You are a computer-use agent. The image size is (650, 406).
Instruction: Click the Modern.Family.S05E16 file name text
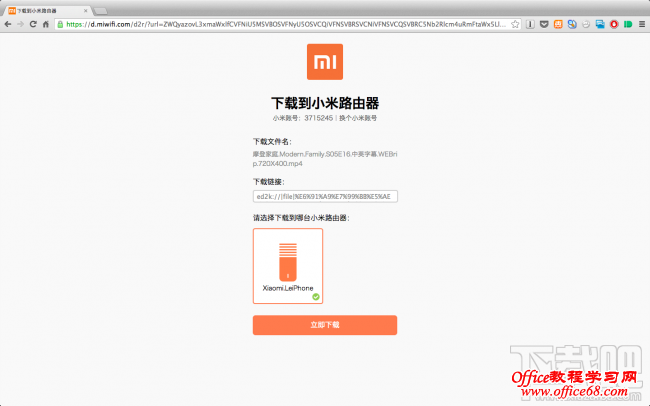coord(325,159)
